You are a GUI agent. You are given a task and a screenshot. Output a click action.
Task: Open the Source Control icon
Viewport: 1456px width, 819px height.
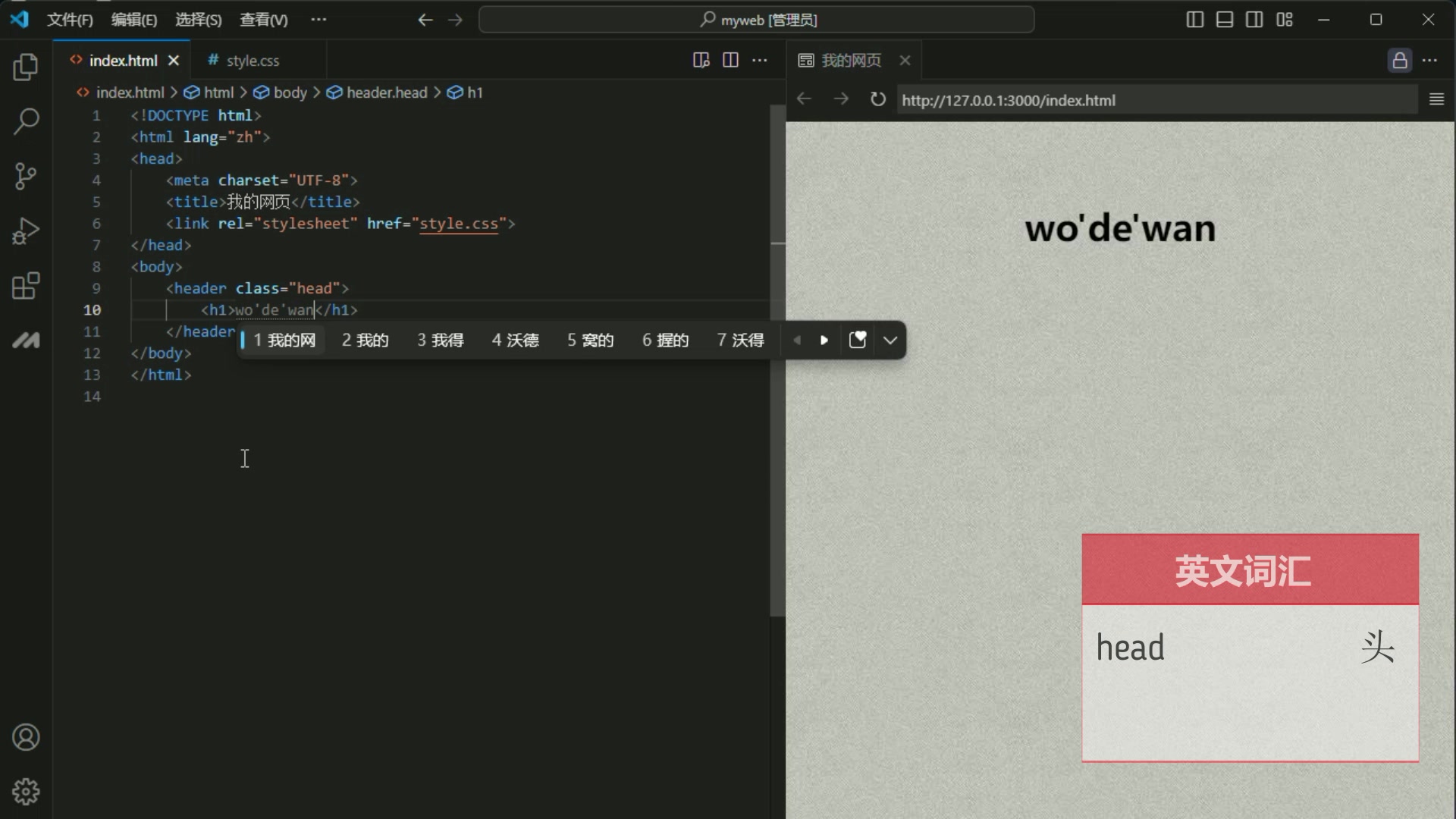[x=26, y=176]
